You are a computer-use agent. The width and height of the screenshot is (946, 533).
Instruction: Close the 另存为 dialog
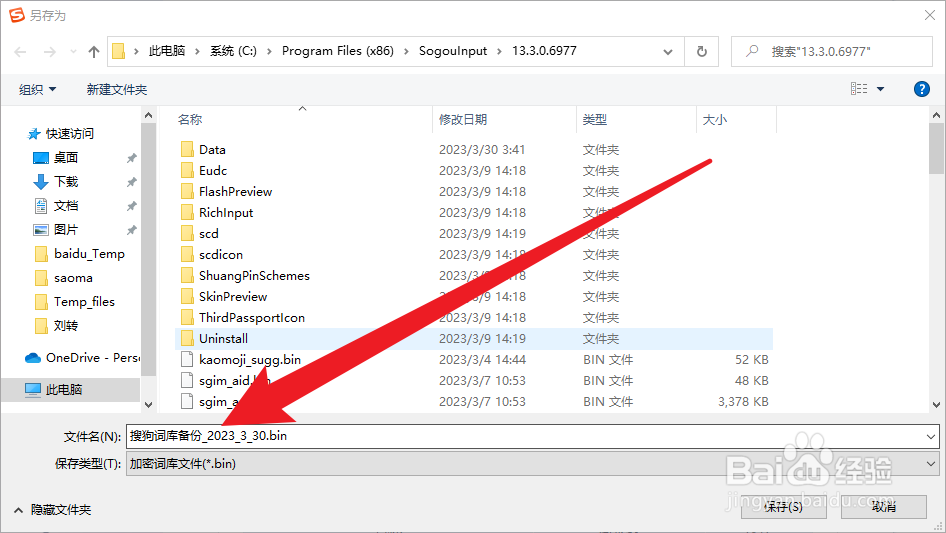930,15
